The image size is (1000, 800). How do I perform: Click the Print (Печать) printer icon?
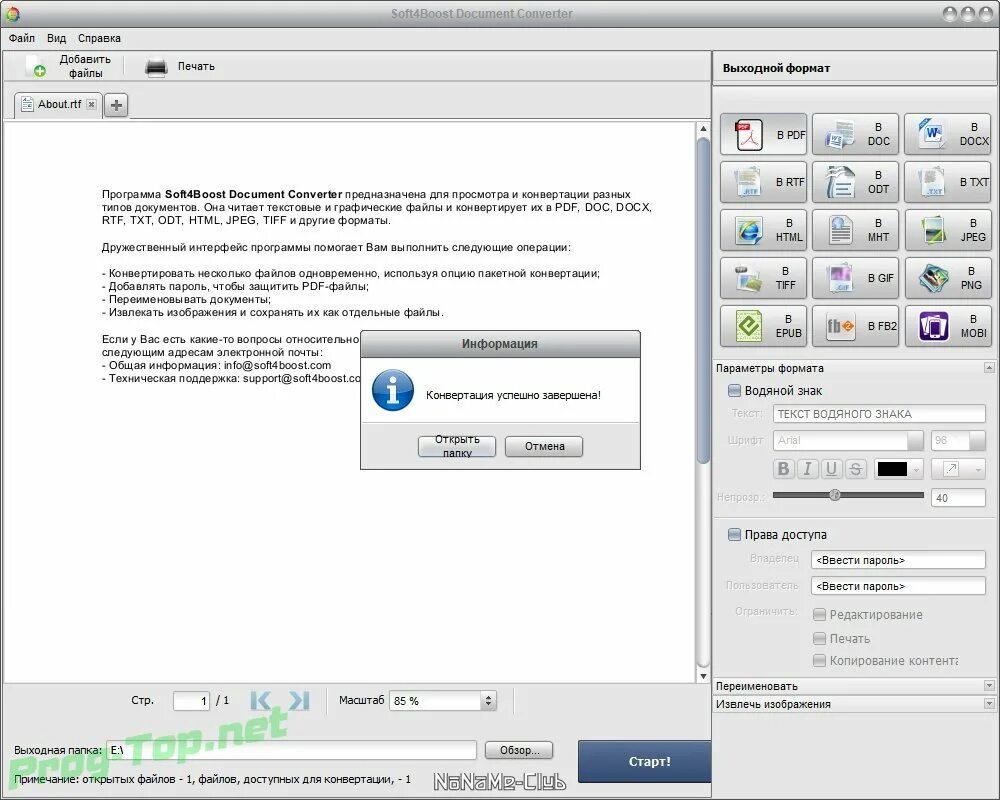156,67
